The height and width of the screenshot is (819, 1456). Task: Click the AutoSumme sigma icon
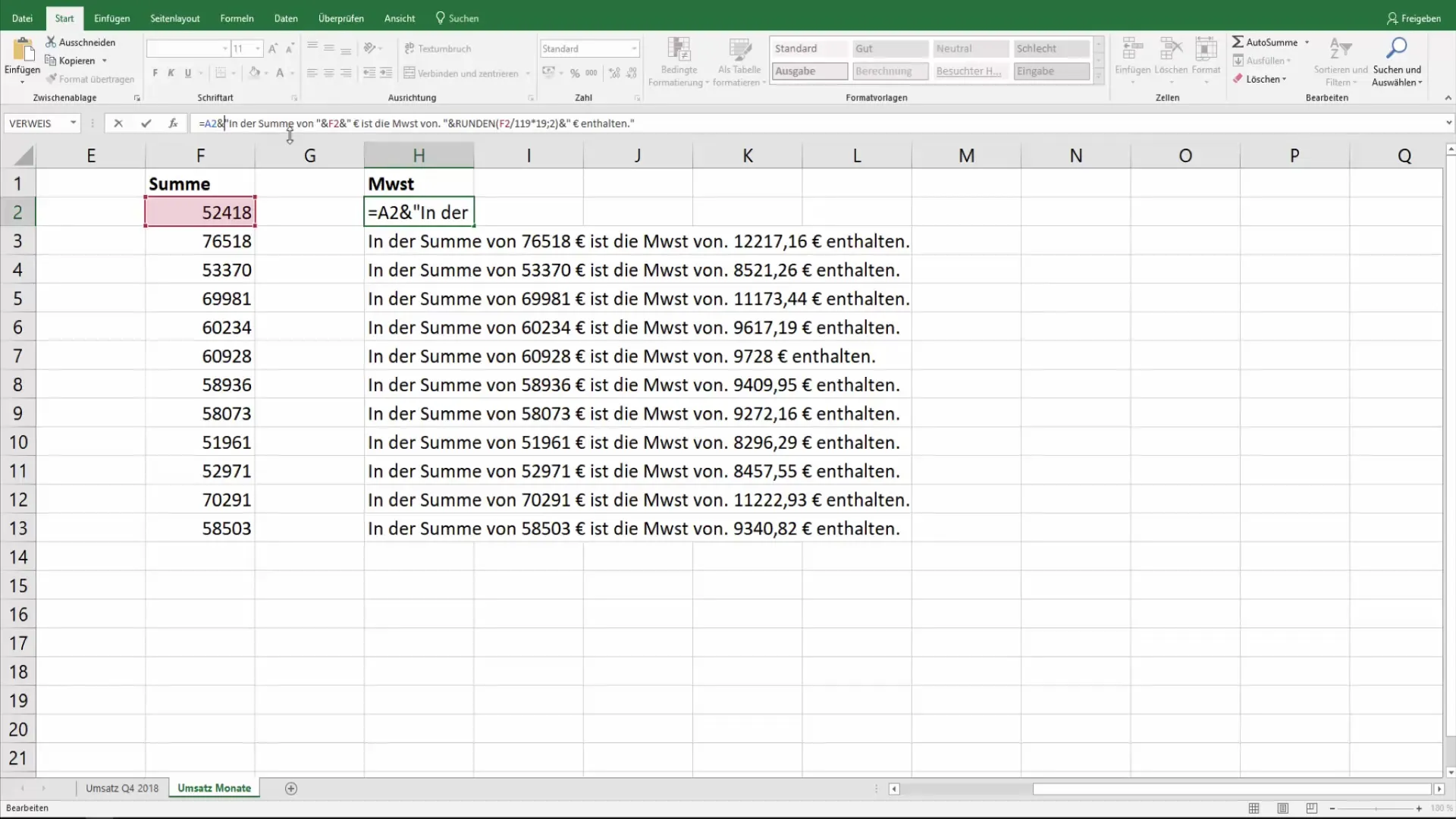coord(1238,42)
